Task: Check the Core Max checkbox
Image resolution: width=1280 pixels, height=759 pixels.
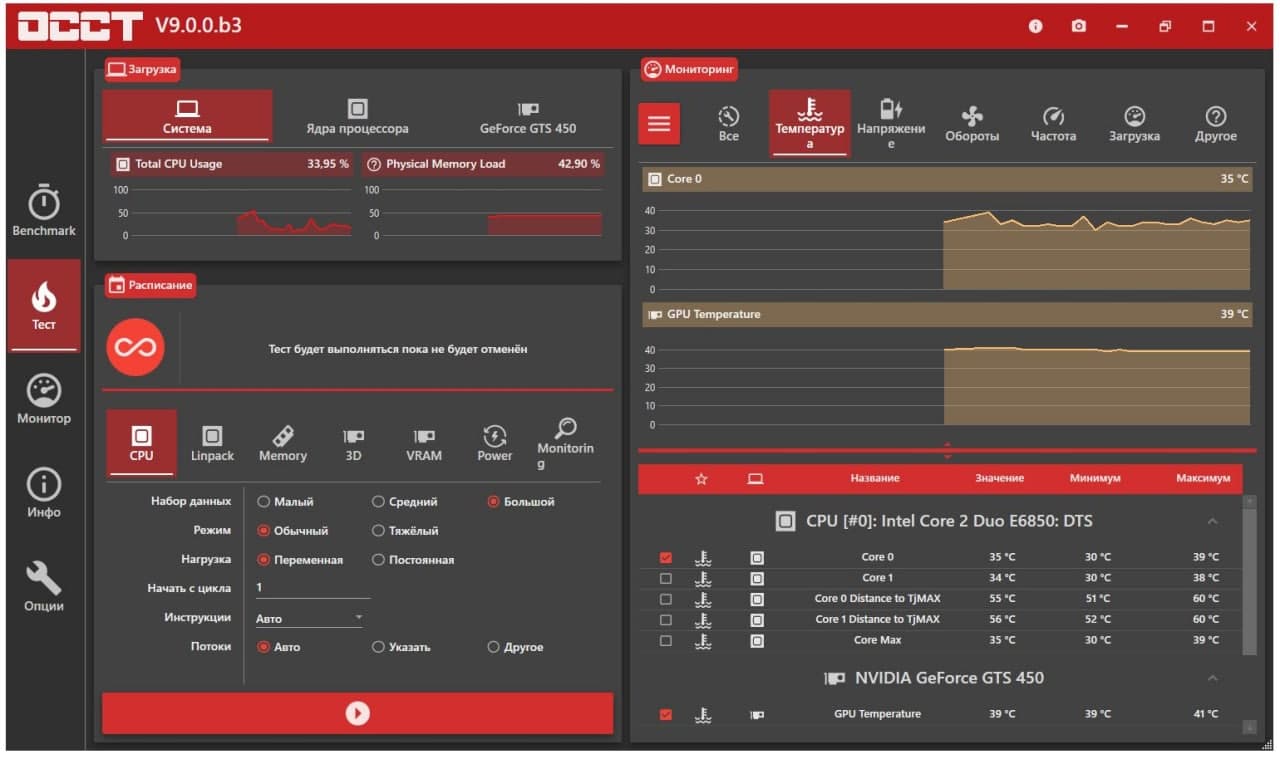Action: [666, 641]
